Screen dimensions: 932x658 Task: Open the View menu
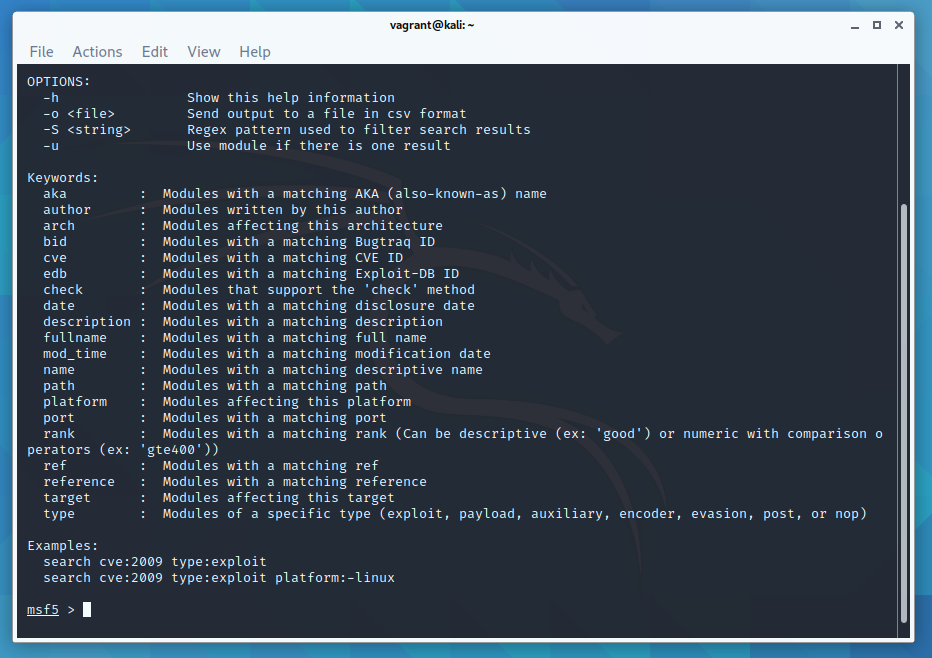pos(204,51)
